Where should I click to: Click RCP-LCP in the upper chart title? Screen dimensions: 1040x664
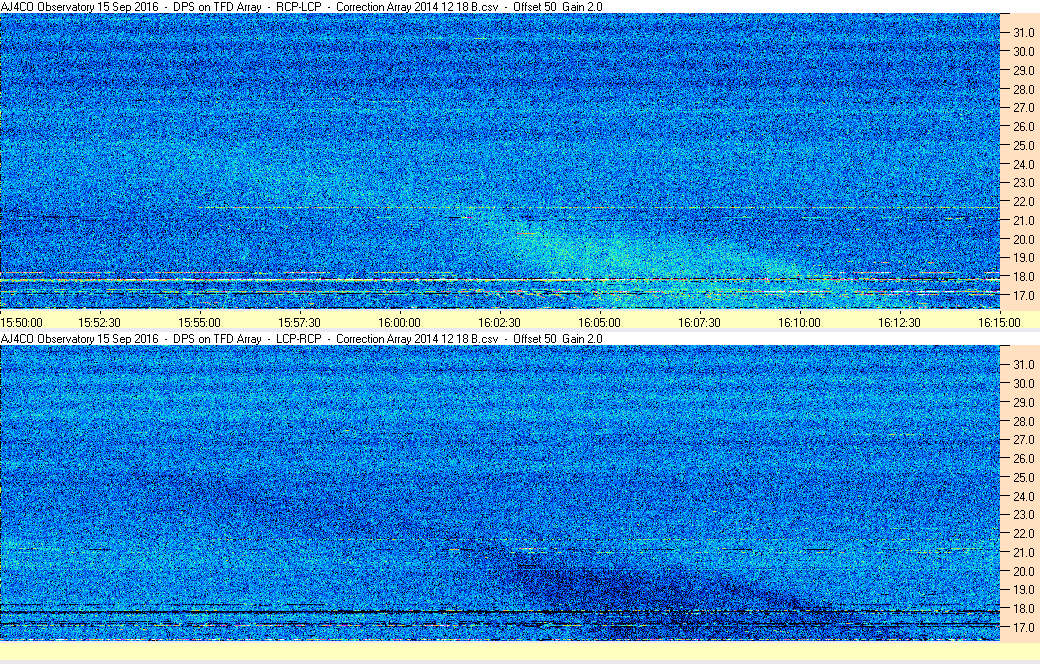click(x=298, y=7)
